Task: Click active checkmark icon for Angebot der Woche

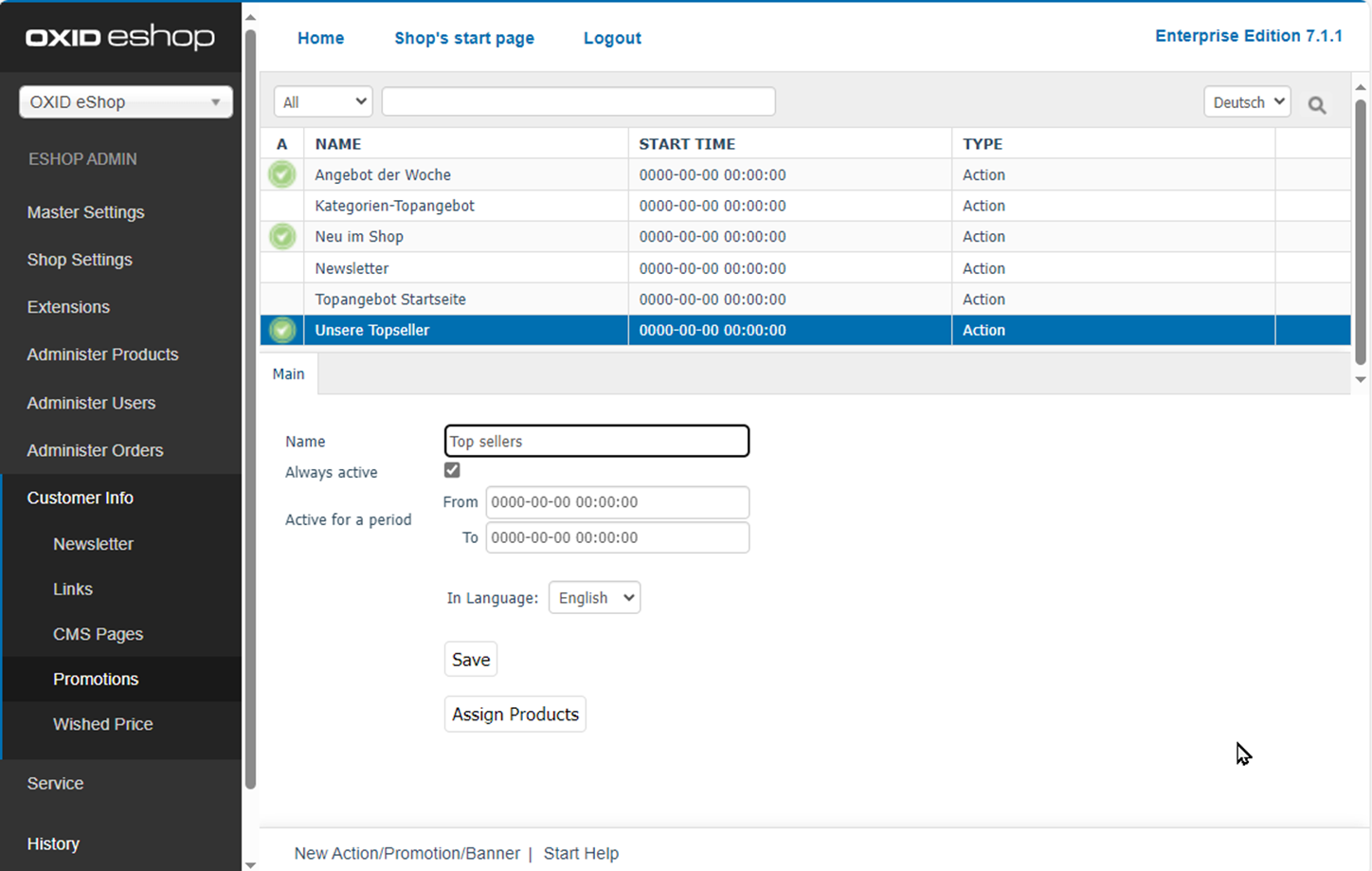Action: coord(282,174)
